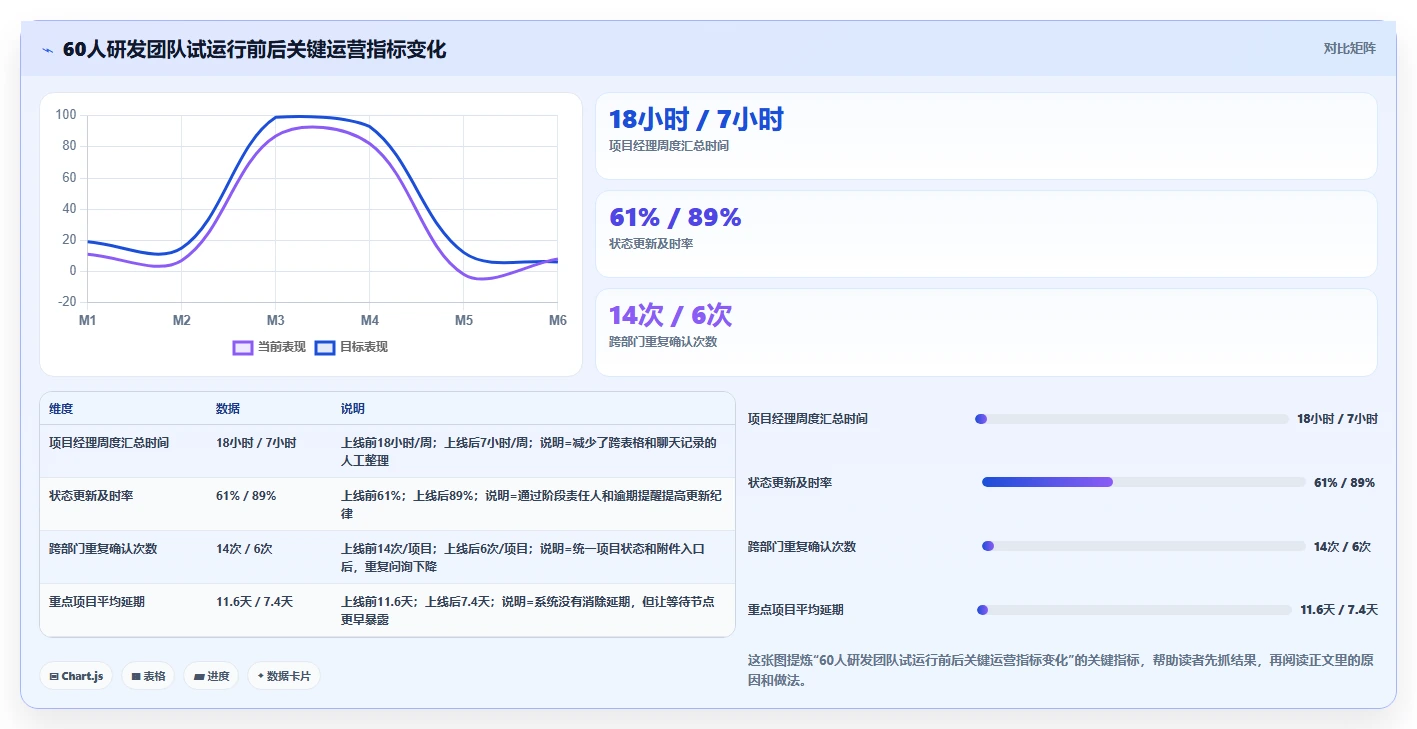Click the 项目经理周度汇总时间 progress bar

(1132, 419)
